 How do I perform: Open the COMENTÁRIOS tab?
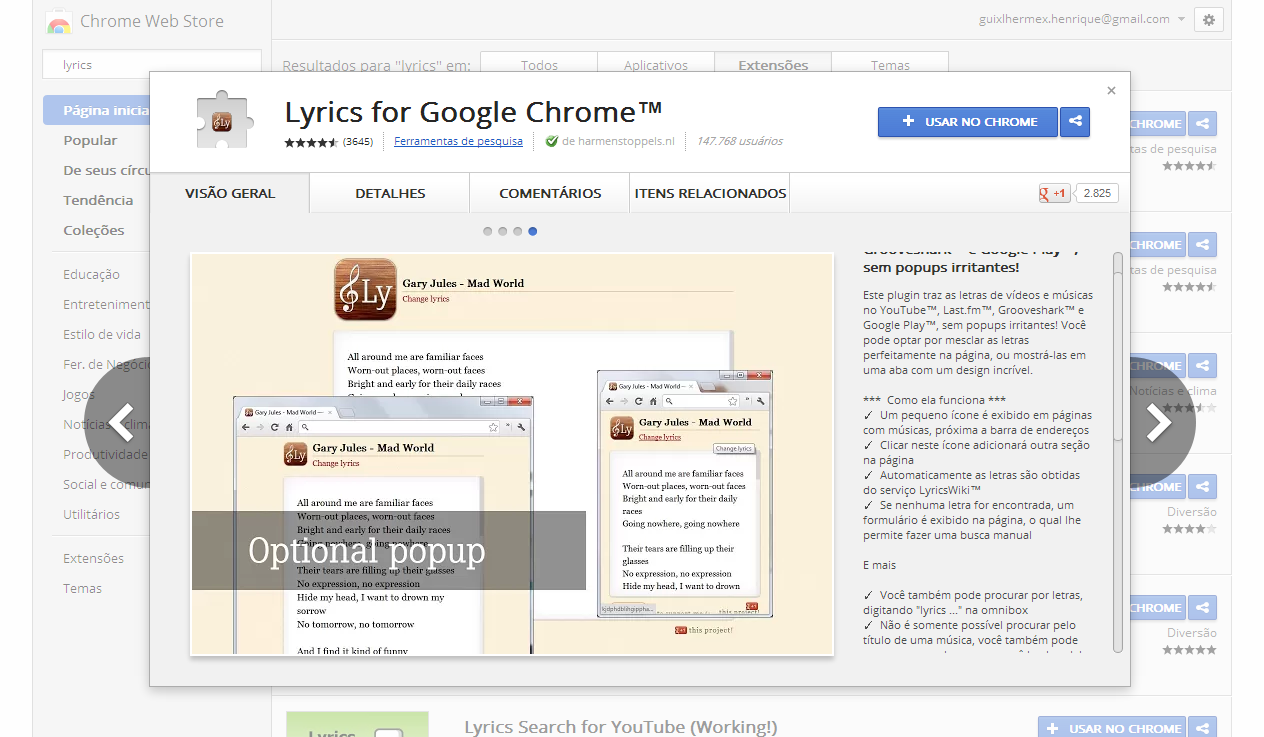click(550, 193)
